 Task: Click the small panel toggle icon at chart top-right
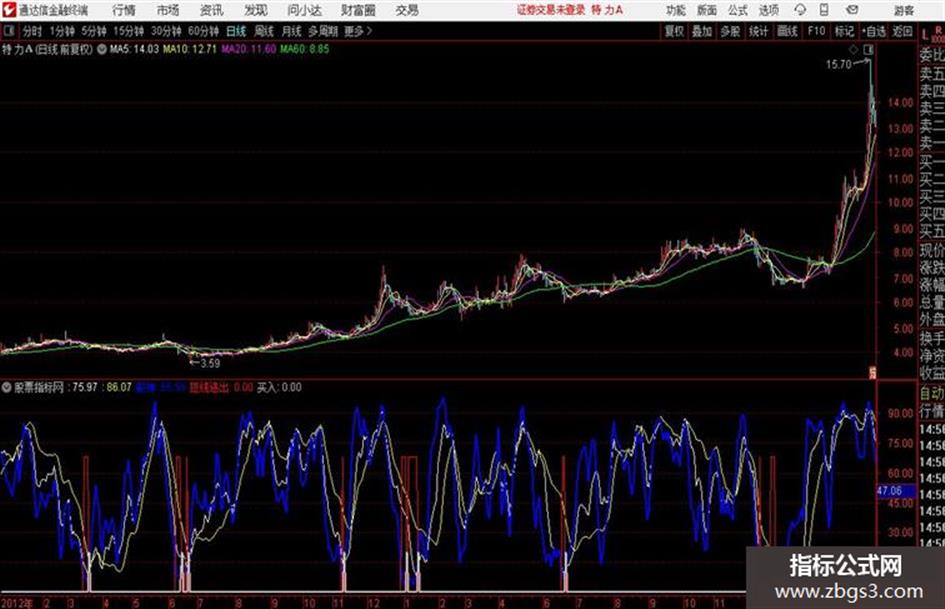click(x=868, y=49)
